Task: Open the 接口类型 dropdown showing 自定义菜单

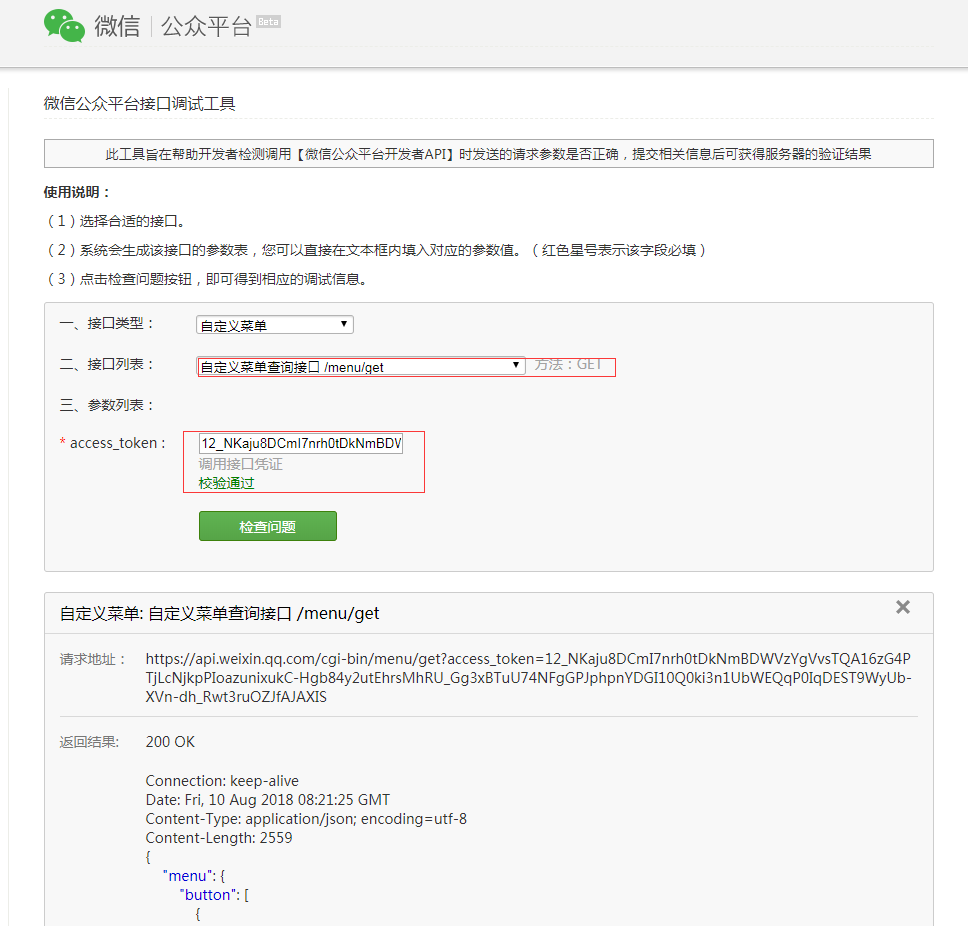Action: tap(275, 325)
